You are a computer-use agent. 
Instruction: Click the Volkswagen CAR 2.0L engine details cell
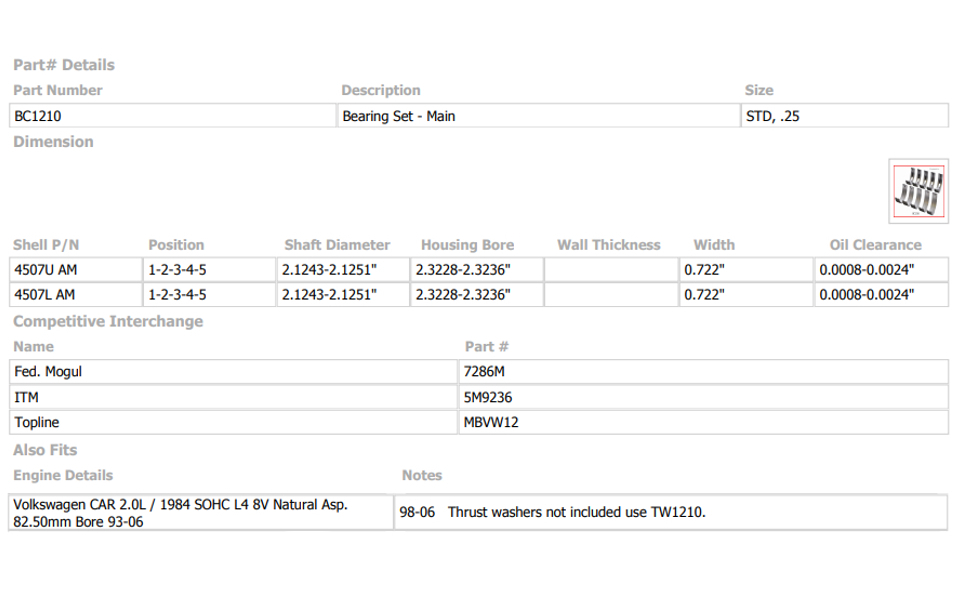pyautogui.click(x=201, y=513)
